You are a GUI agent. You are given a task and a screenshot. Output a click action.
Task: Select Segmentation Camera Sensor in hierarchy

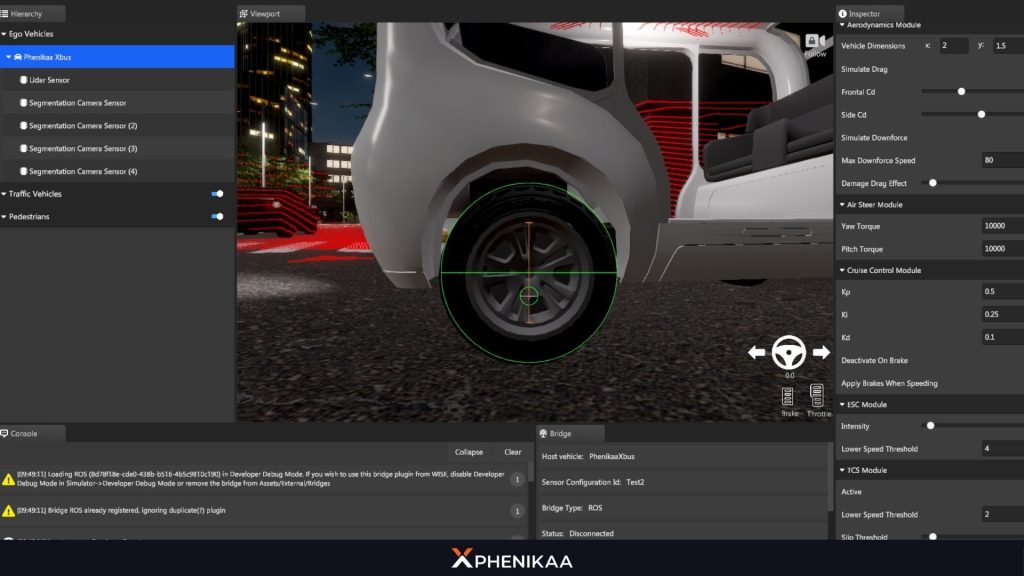point(118,103)
